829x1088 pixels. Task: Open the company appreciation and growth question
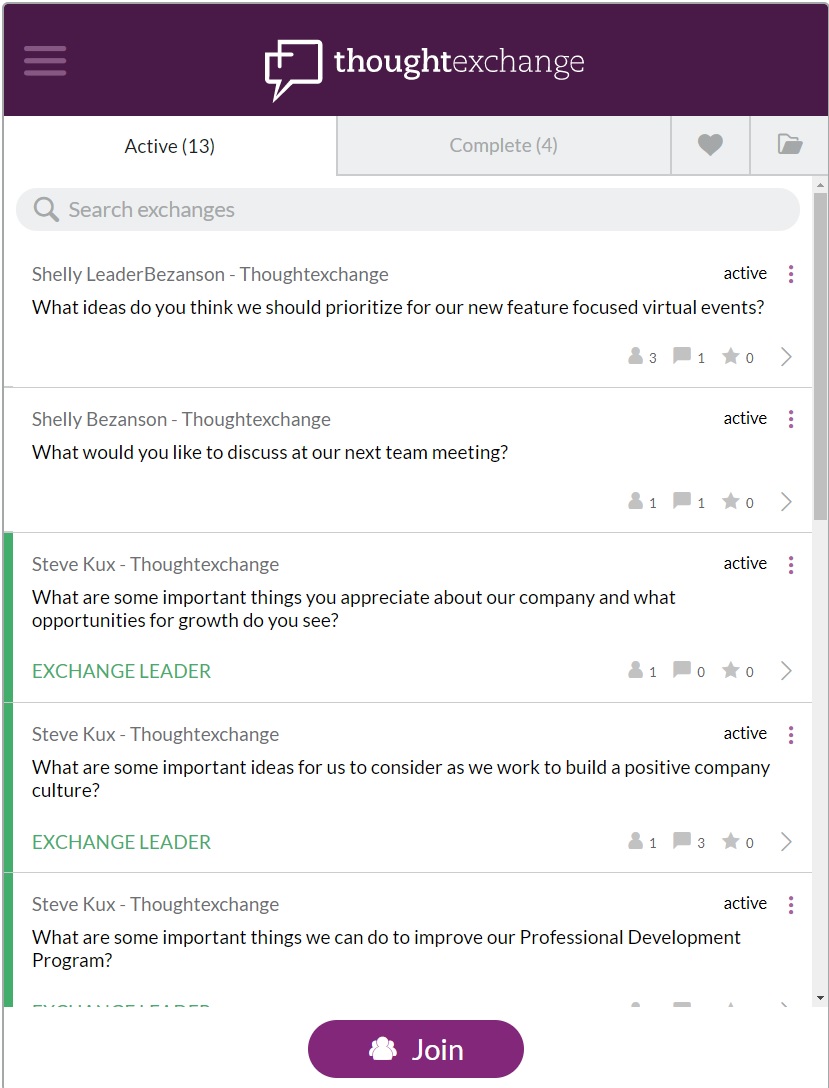[x=354, y=609]
